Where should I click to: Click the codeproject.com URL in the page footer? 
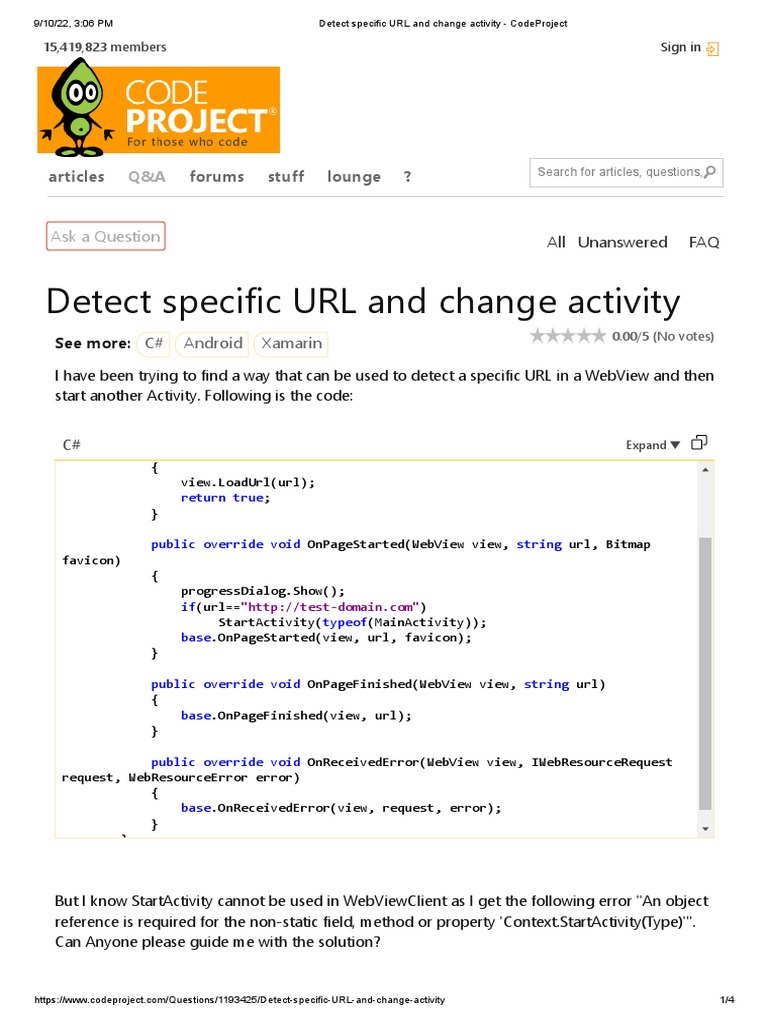coord(240,1000)
